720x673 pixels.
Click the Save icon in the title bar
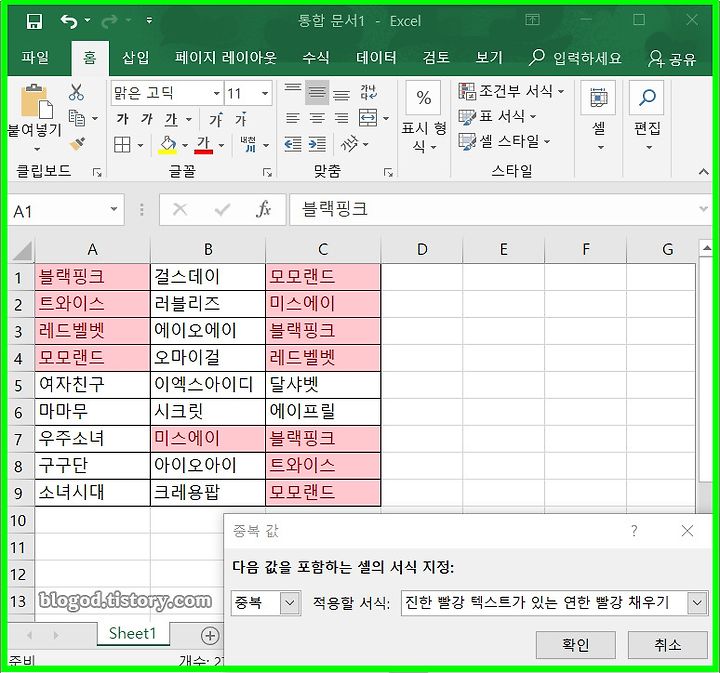[34, 21]
